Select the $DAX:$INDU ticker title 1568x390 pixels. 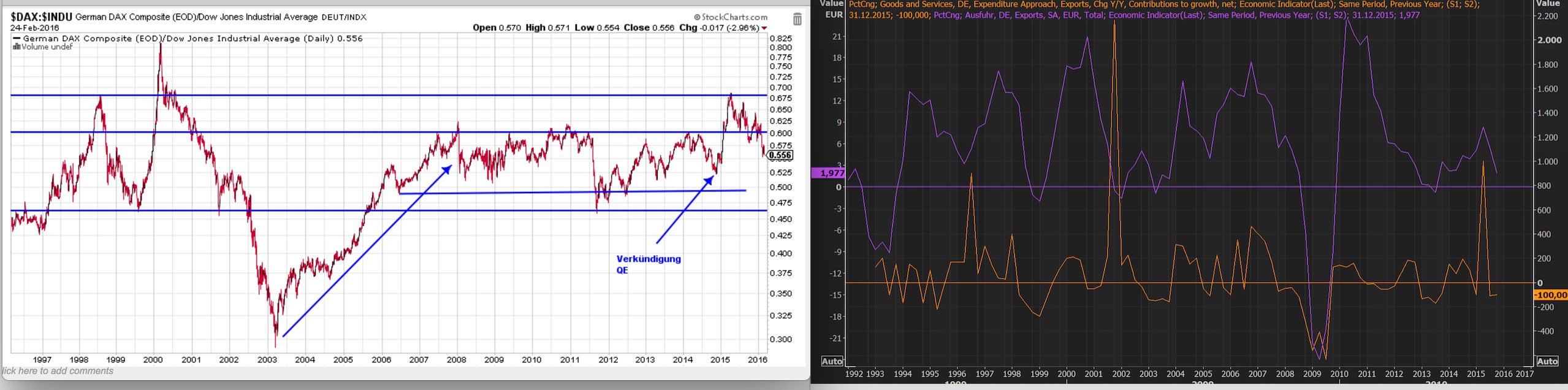click(41, 17)
